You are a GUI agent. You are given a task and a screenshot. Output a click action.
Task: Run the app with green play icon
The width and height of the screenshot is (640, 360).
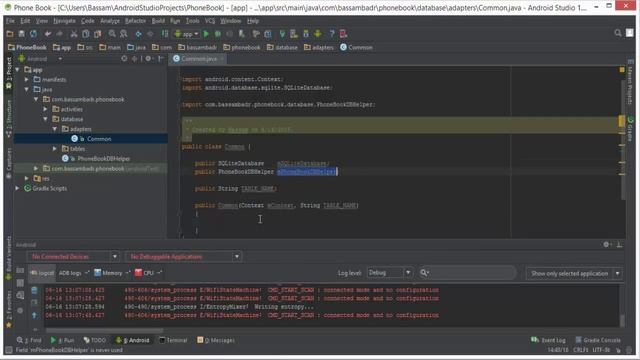coord(207,34)
